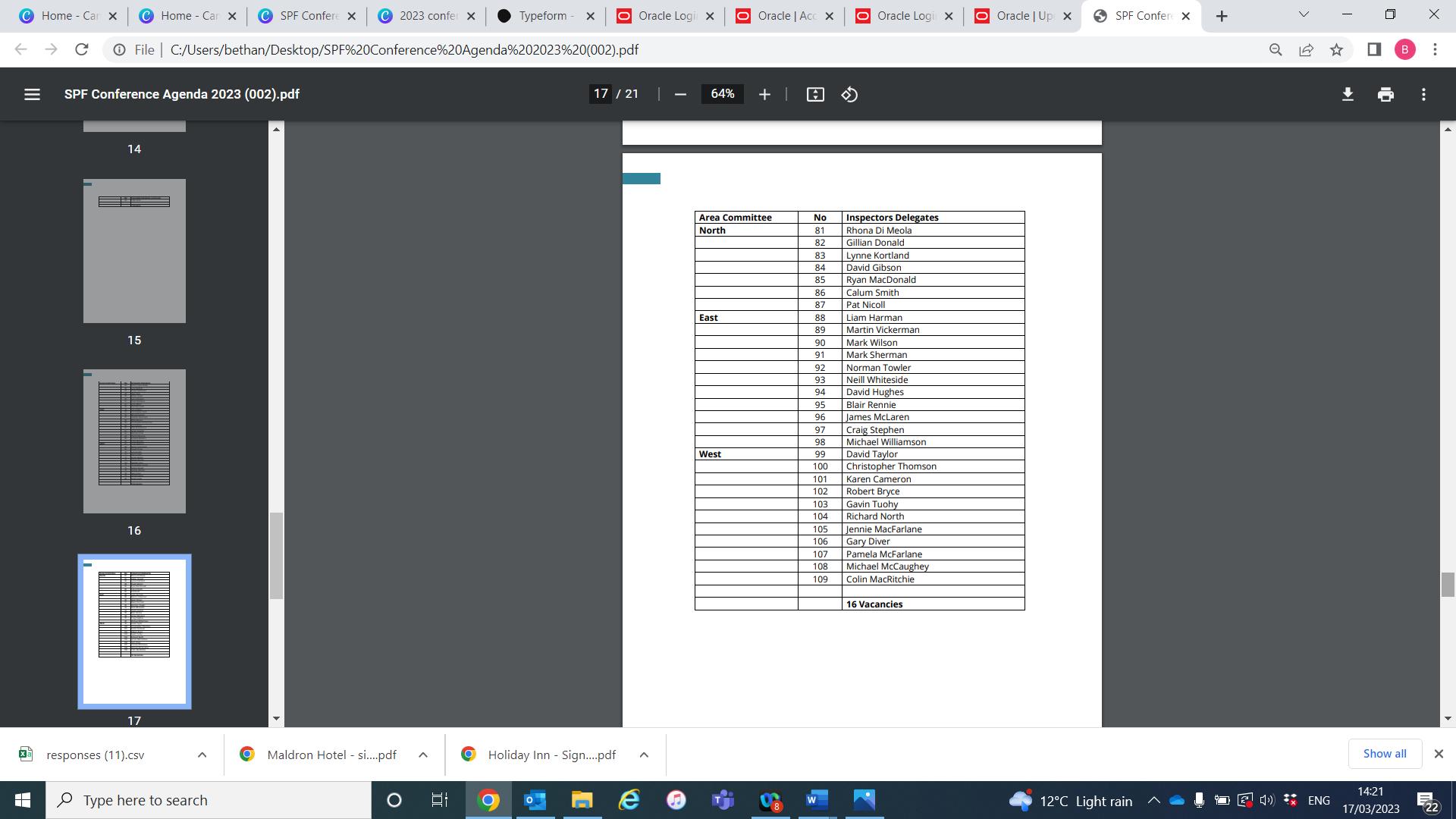Toggle the thumbnail sidebar menu
This screenshot has width=1456, height=819.
32,94
